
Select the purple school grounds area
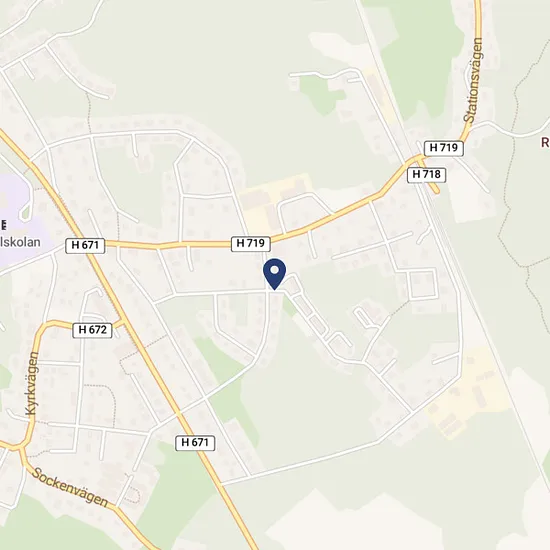point(21,217)
